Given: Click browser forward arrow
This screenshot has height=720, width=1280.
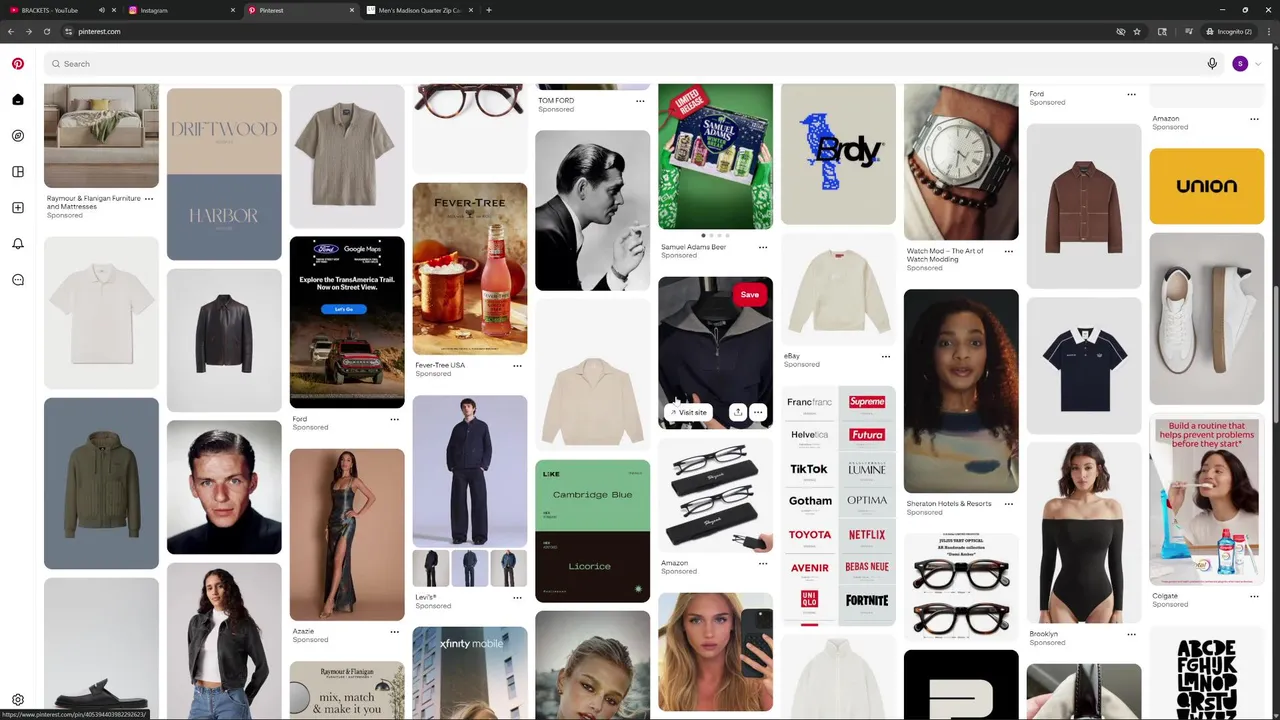Looking at the screenshot, I should pos(29,31).
